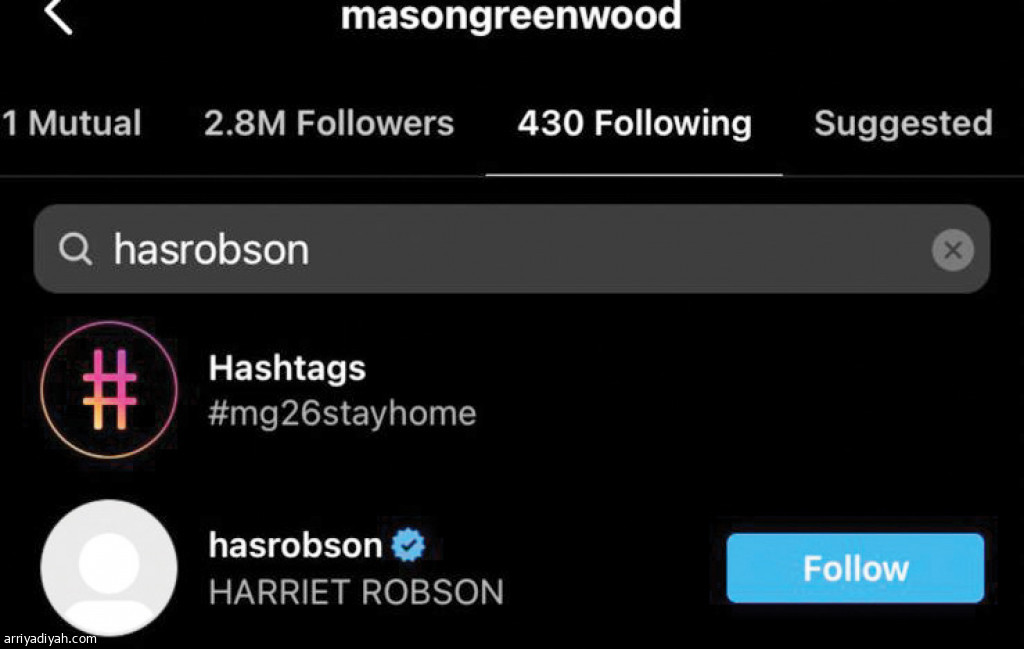Follow the hasrobson account
This screenshot has height=649, width=1024.
[855, 568]
